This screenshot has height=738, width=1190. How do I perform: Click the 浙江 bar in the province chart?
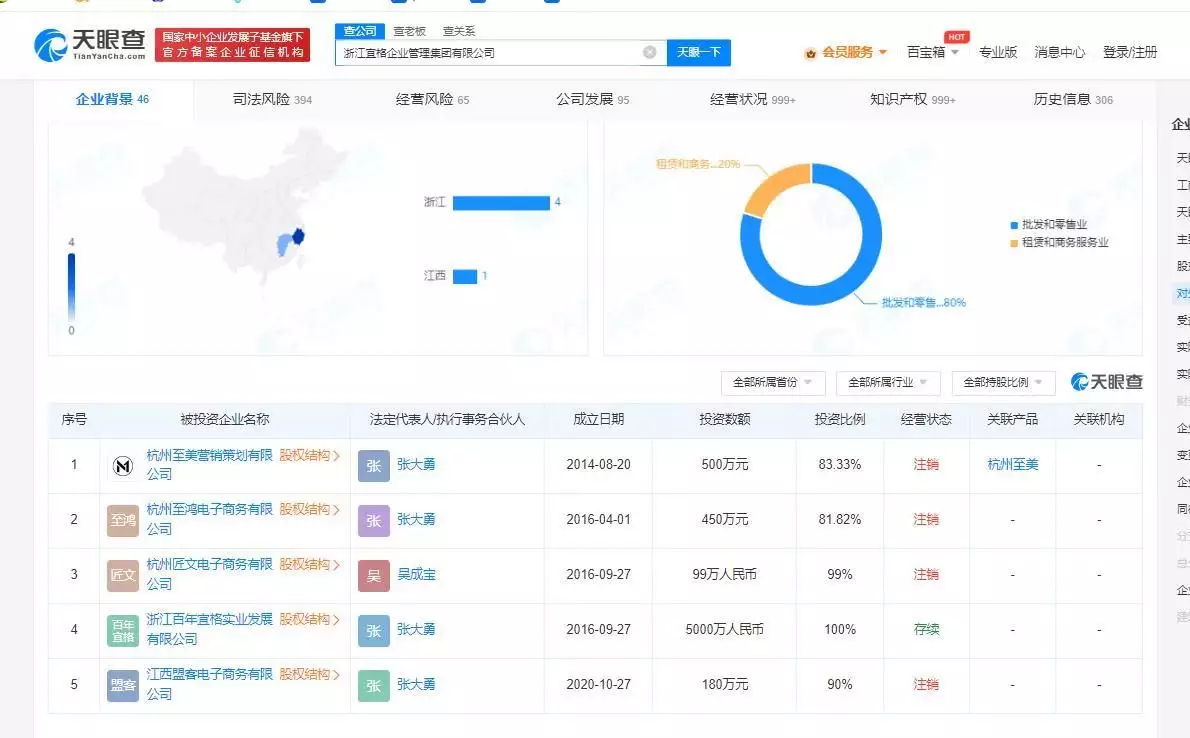[x=501, y=203]
